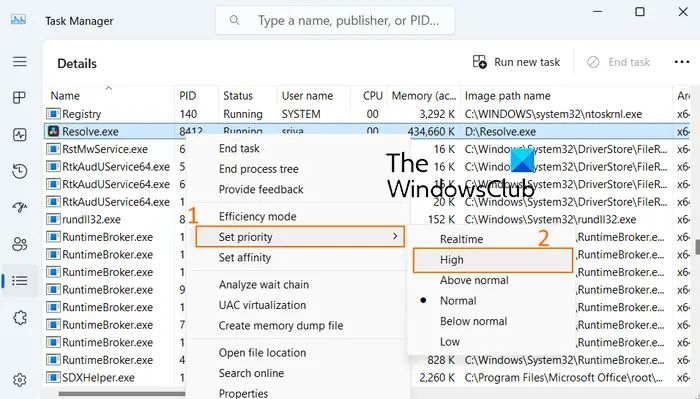Choose High priority in the submenu
Screen dimensions: 700x399
click(x=493, y=260)
